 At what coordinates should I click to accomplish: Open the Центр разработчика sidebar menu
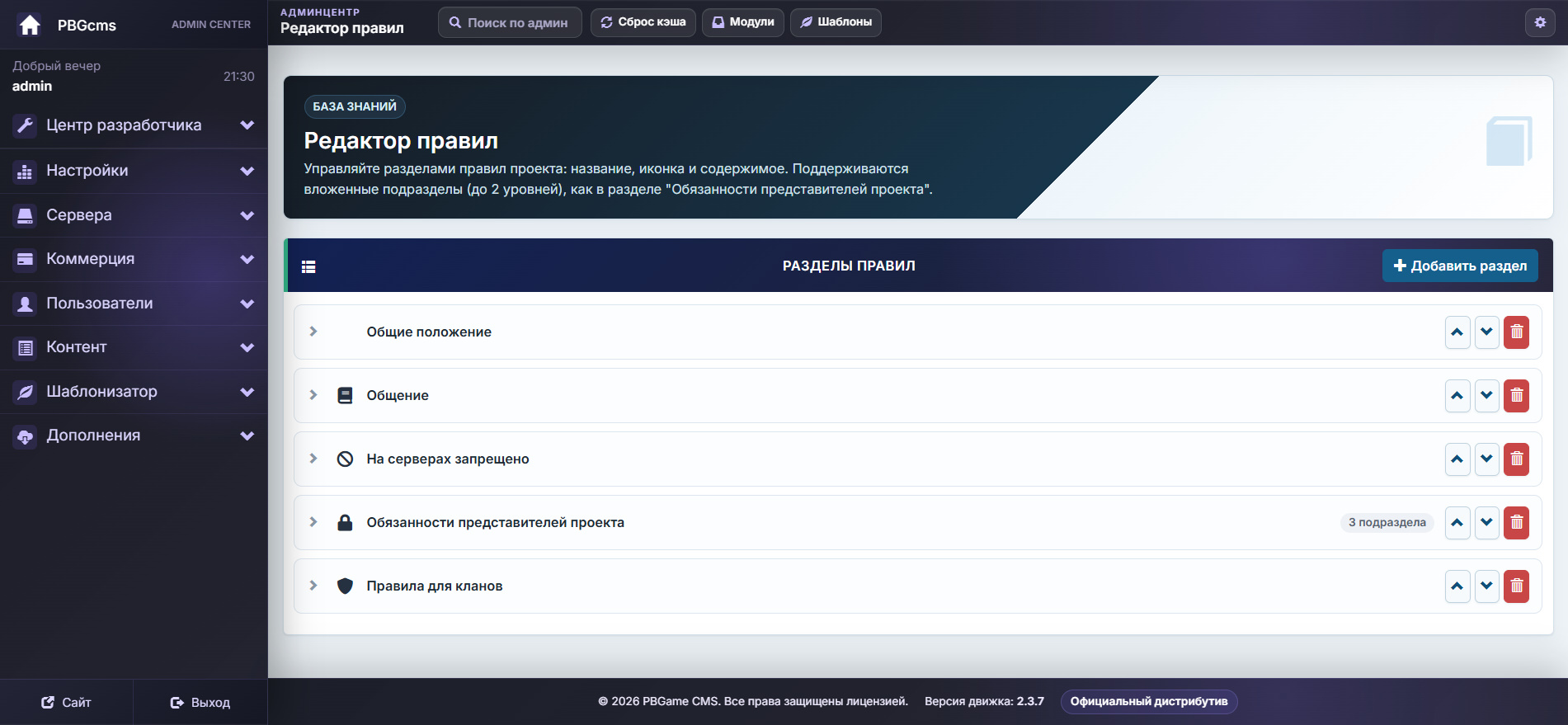[x=134, y=125]
